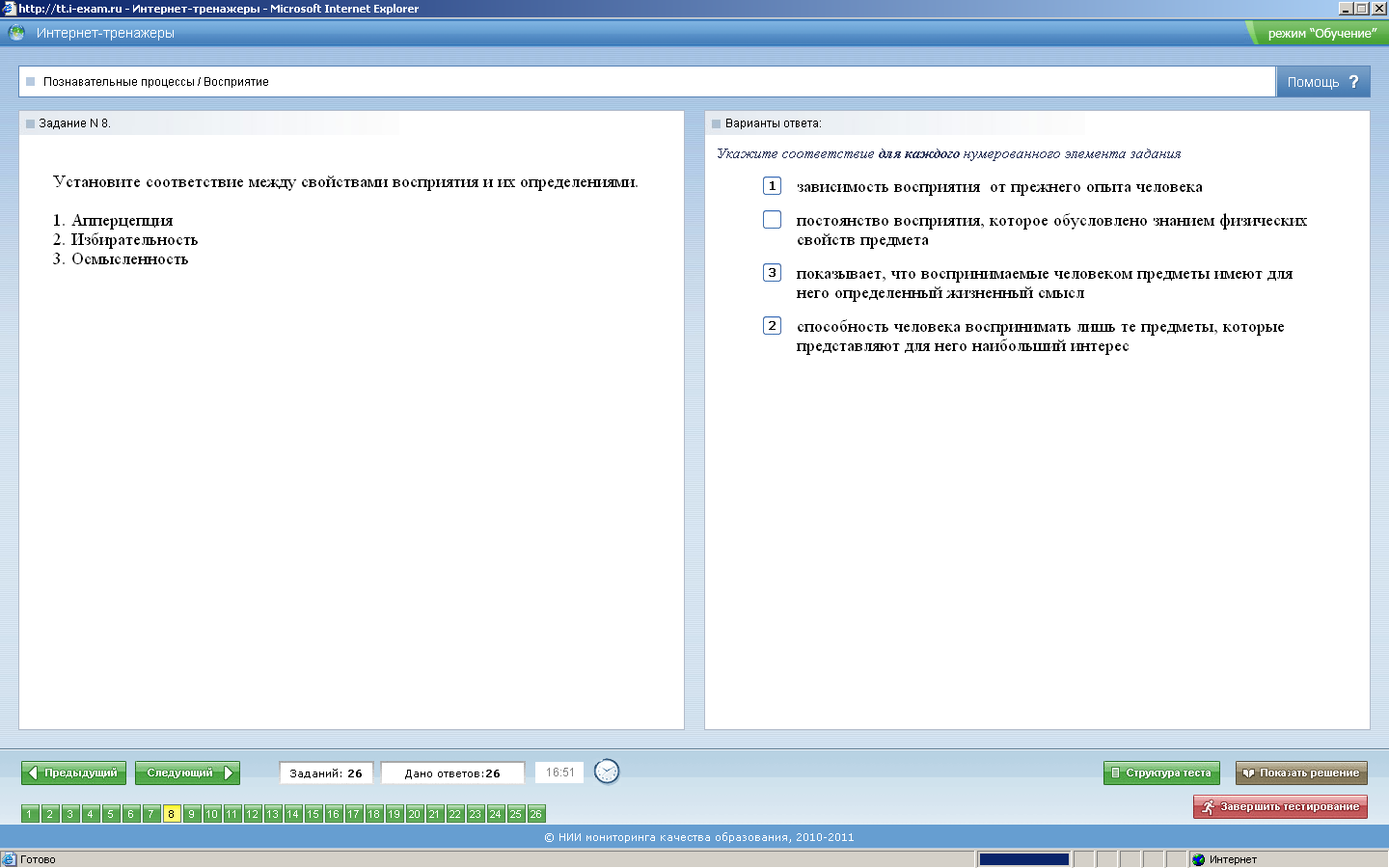Click the IE icon beside Готово in the status bar

[9, 859]
